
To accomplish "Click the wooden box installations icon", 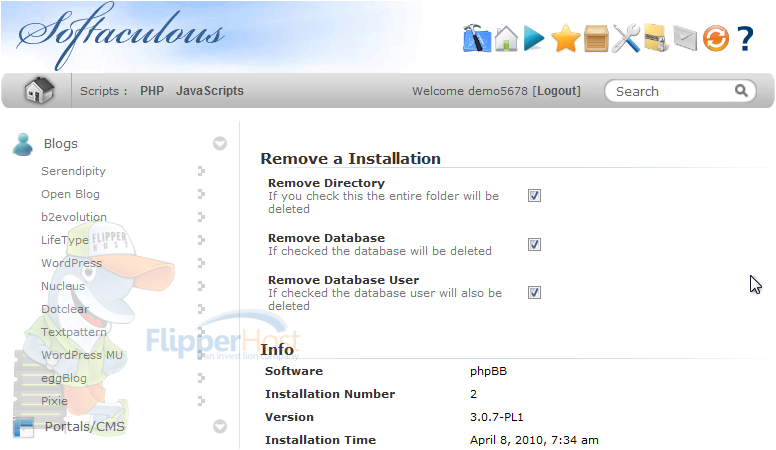I will [596, 39].
